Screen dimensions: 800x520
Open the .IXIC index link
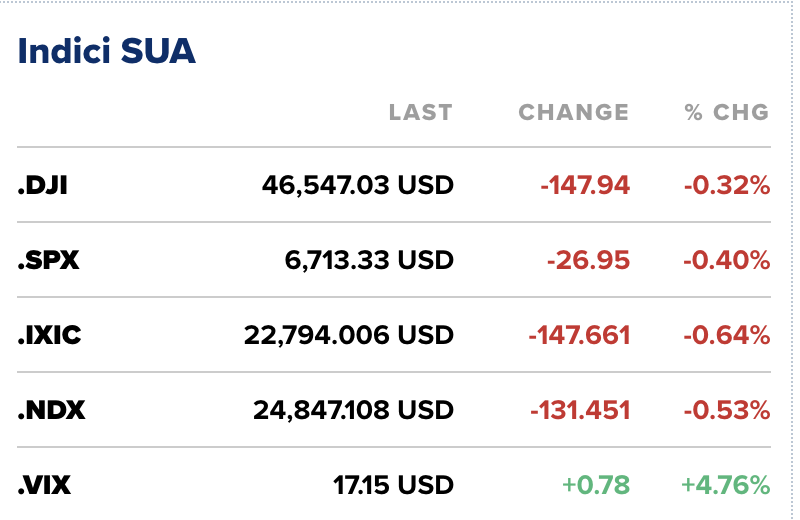50,335
